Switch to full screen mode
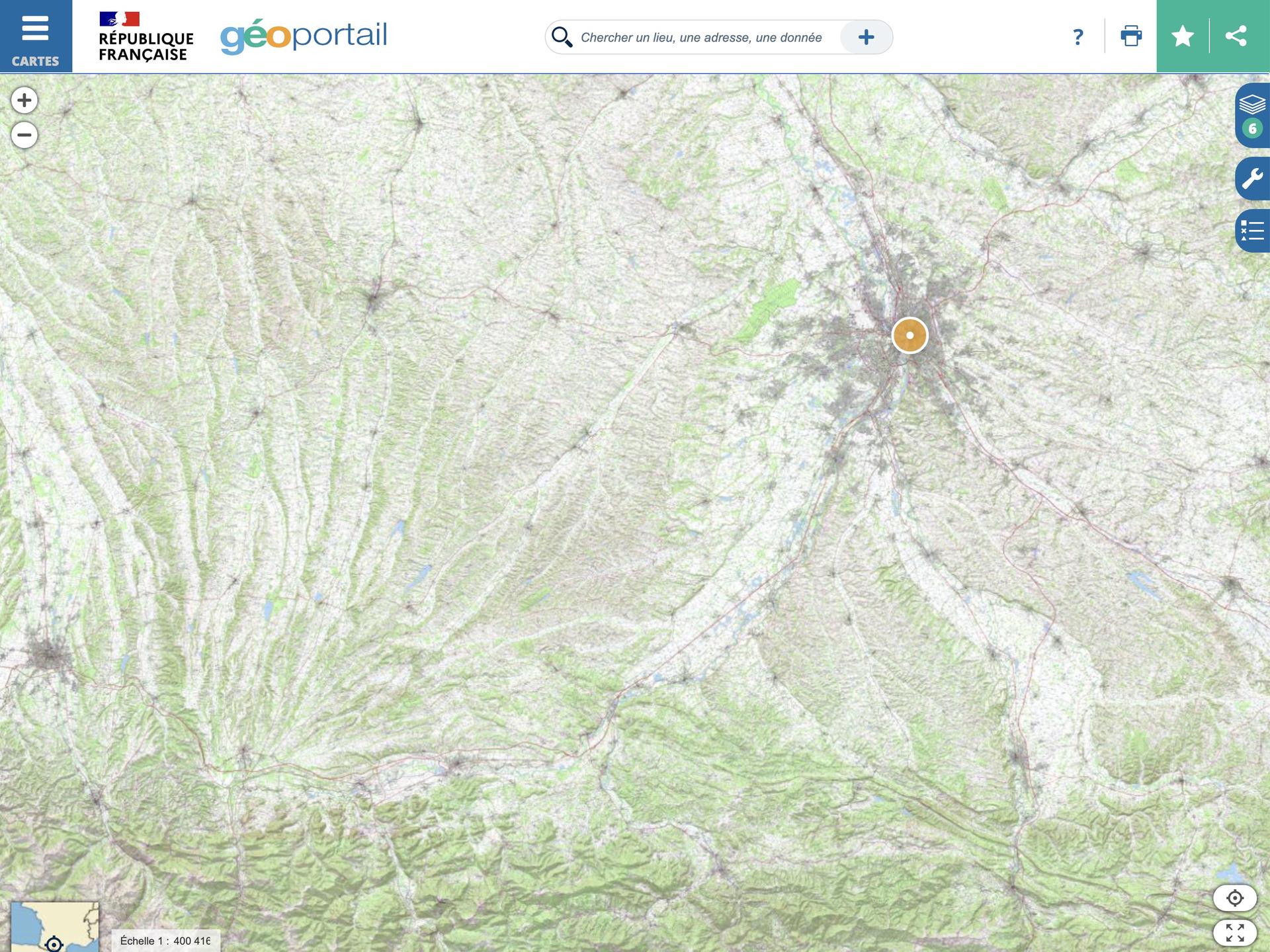 tap(1234, 933)
